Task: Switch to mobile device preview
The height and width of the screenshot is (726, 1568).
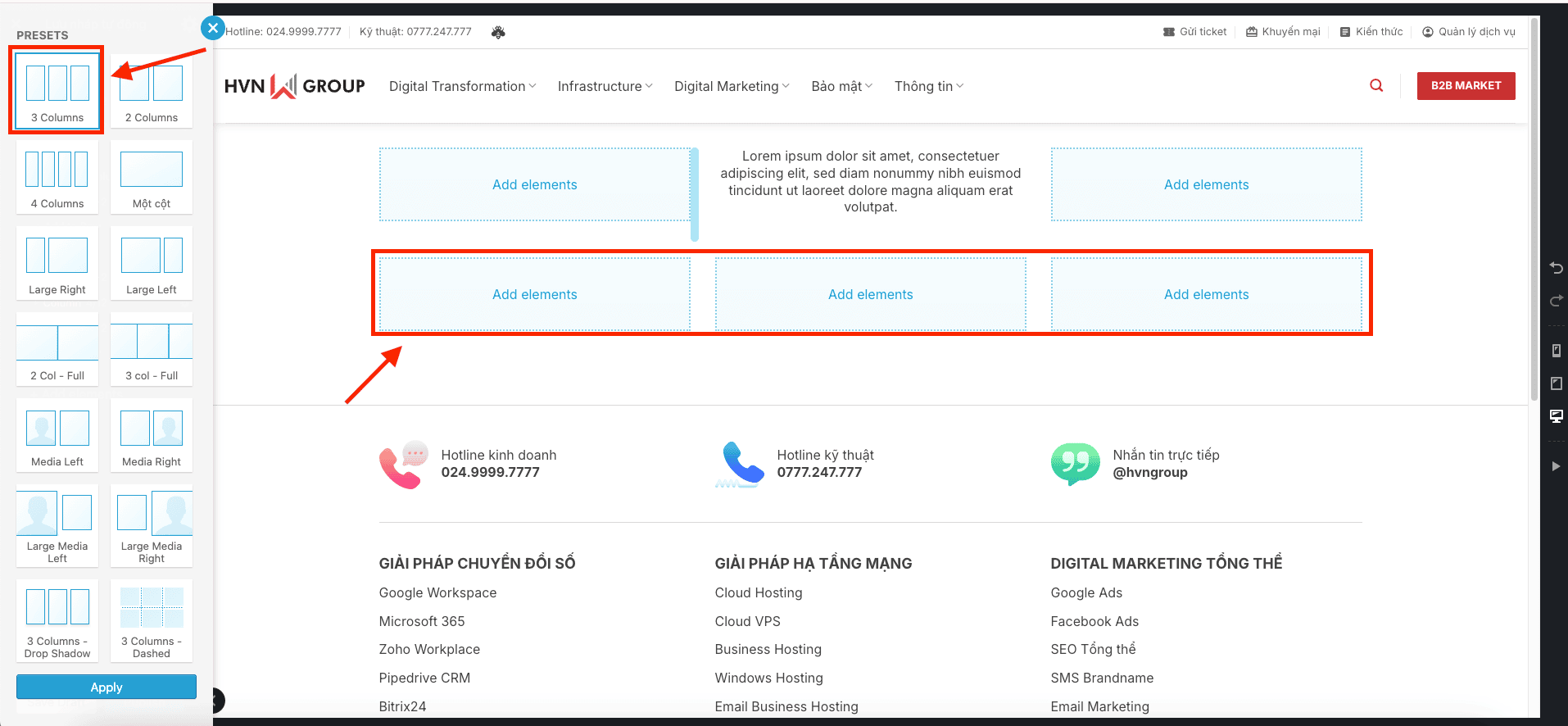Action: (1556, 351)
